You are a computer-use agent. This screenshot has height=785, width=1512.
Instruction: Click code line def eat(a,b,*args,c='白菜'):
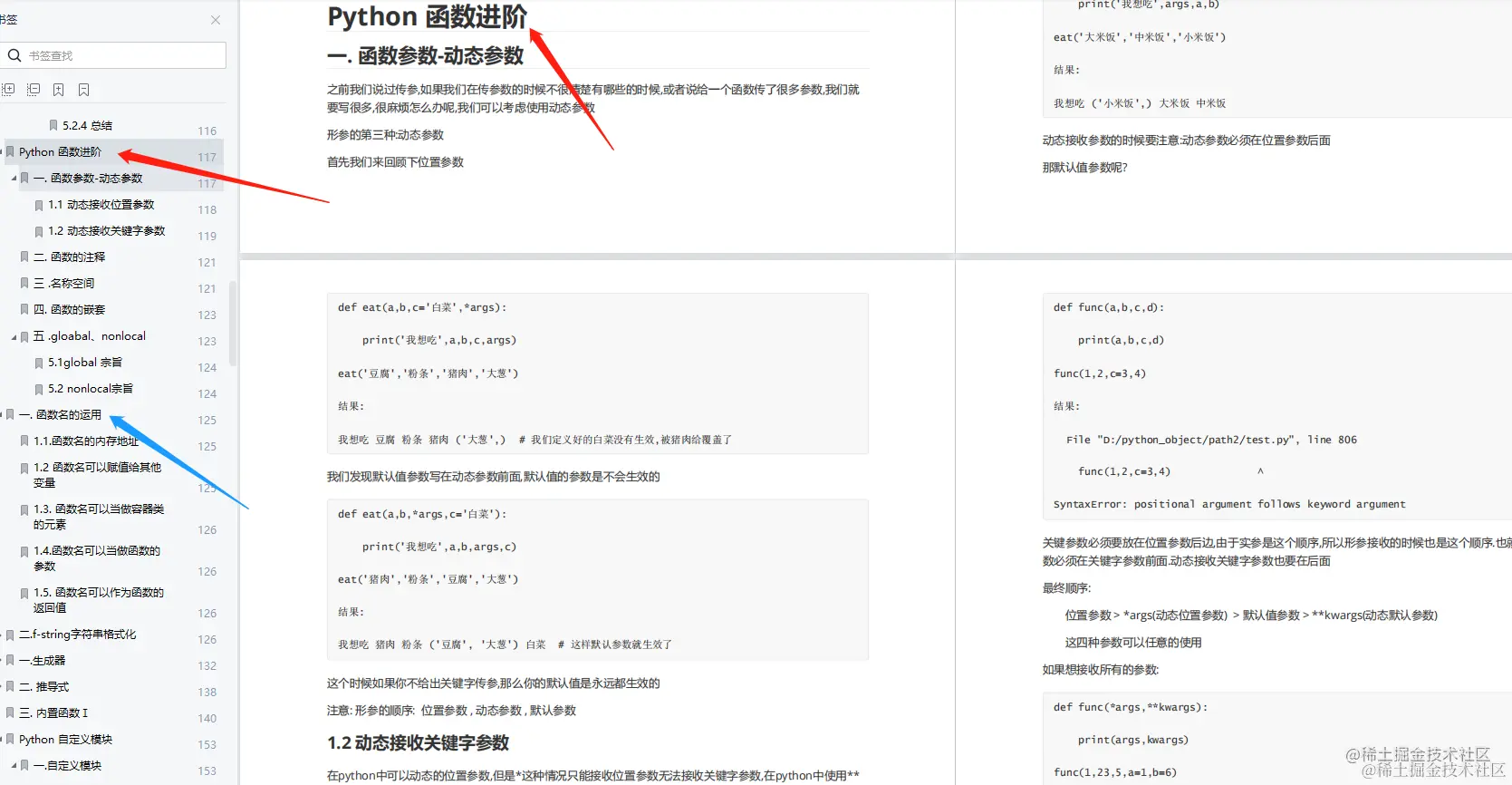(x=422, y=514)
